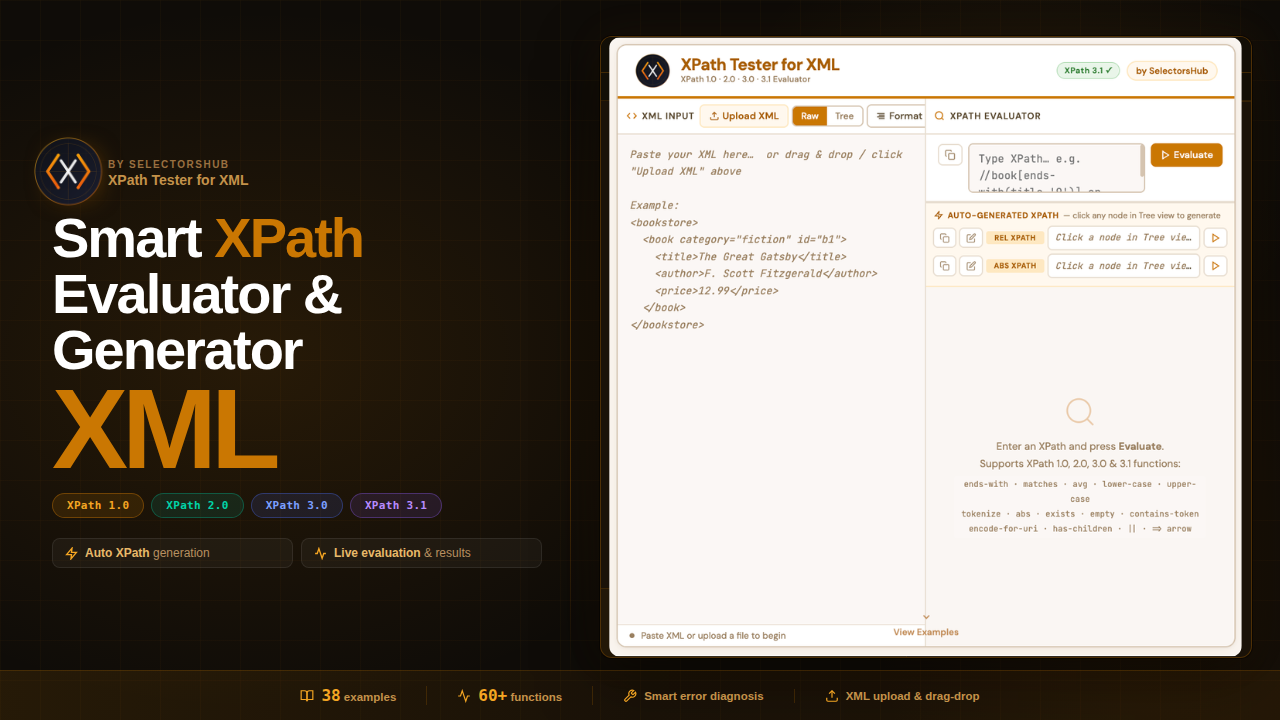Click the 'XPATH EVALUATOR' panel heading

click(x=995, y=116)
